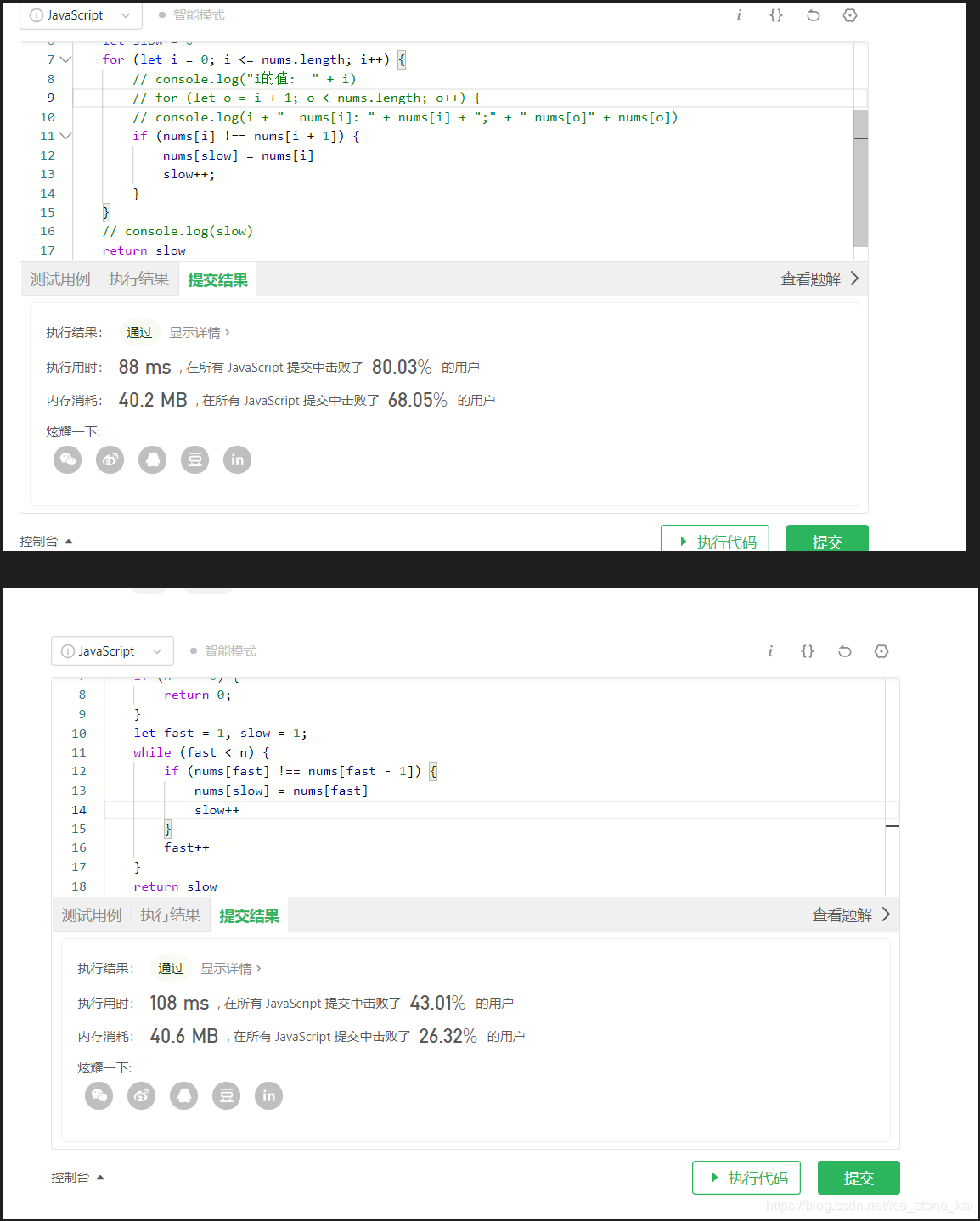Click 'while (fast < n) {' code line
Viewport: 980px width, 1221px height.
click(201, 752)
